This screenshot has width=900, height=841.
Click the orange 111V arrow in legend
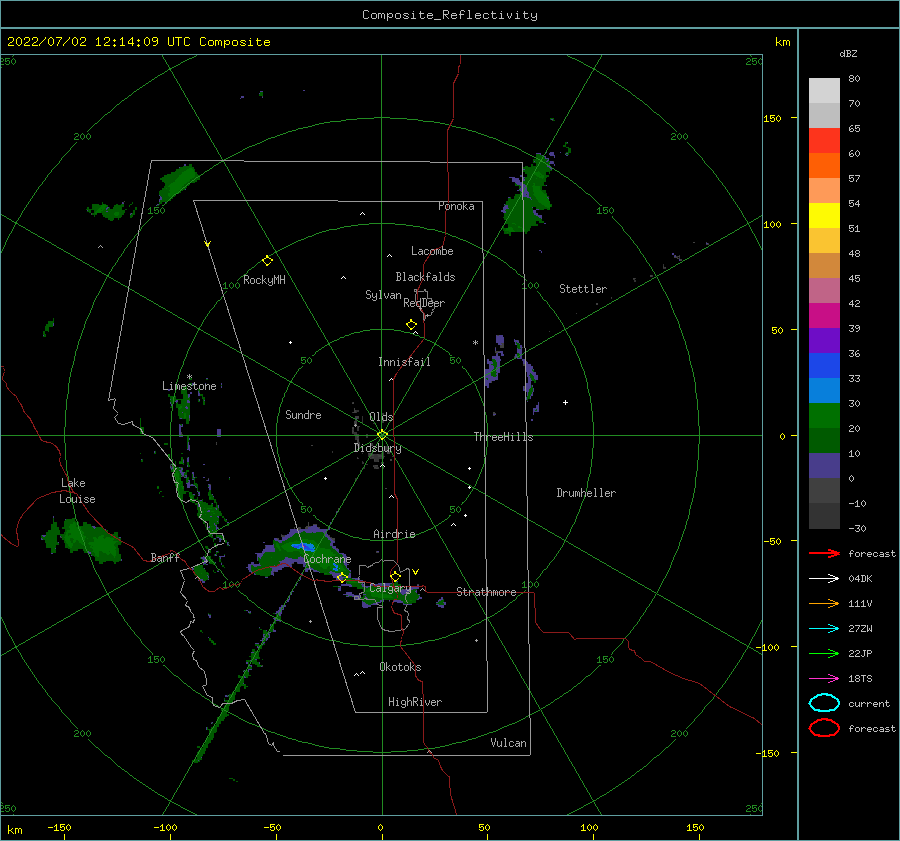click(824, 603)
